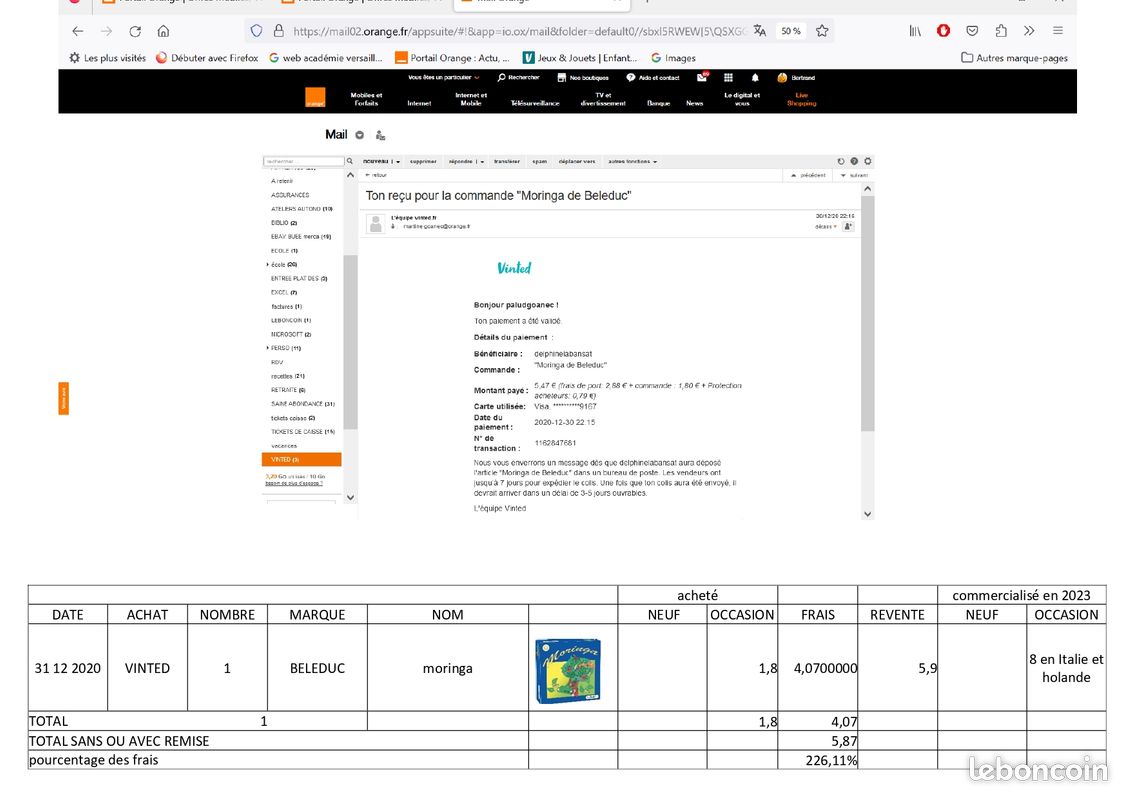The image size is (1131, 800).
Task: Click the browser URL address bar
Action: 518,31
